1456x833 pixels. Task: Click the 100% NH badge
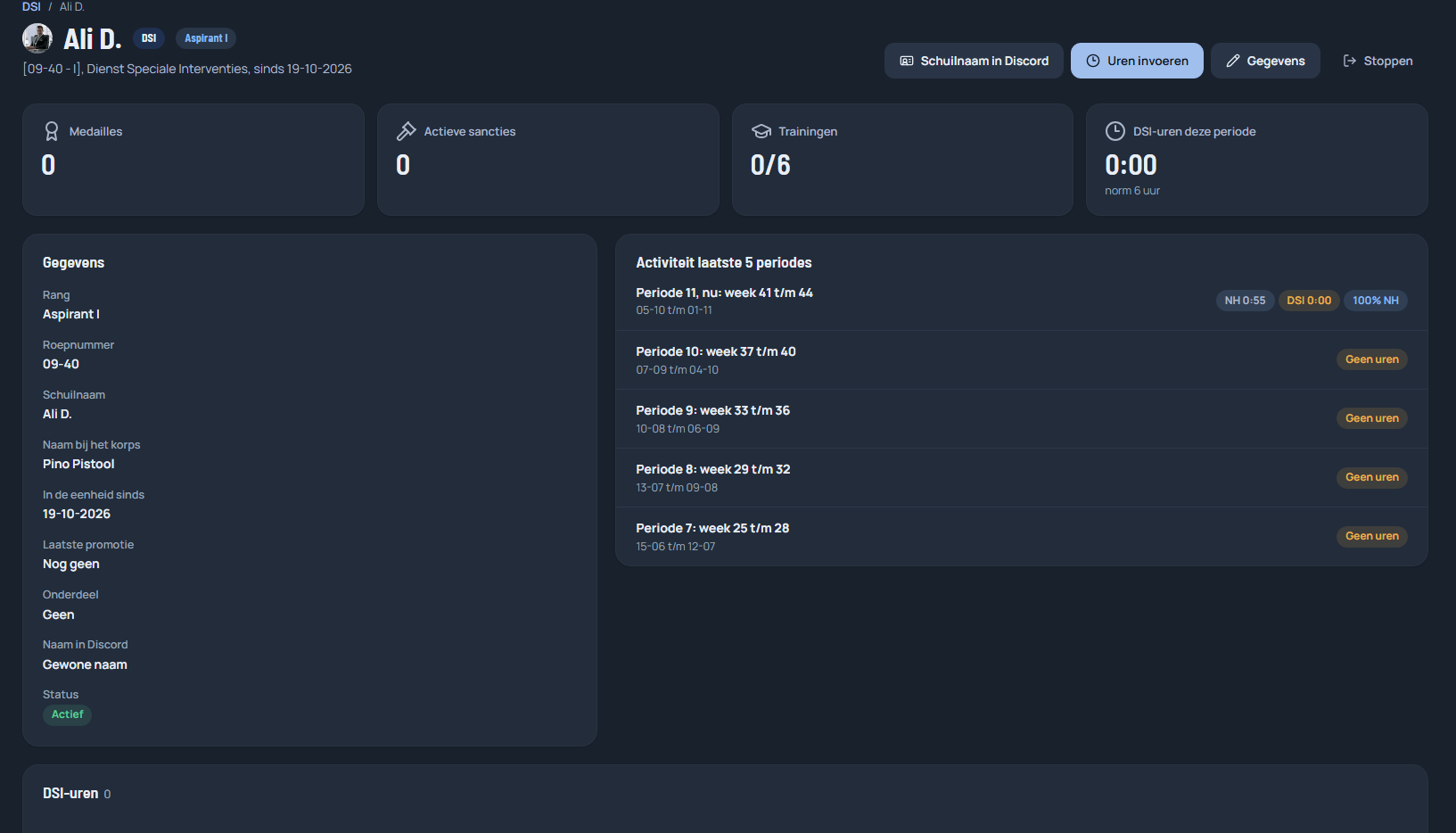[1376, 301]
